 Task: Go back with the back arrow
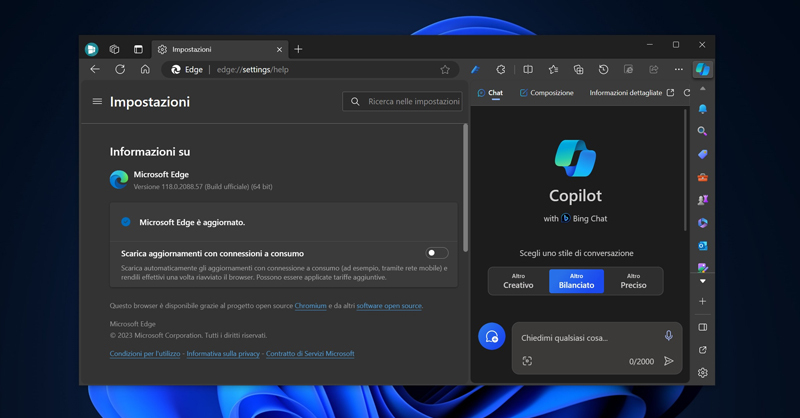95,69
